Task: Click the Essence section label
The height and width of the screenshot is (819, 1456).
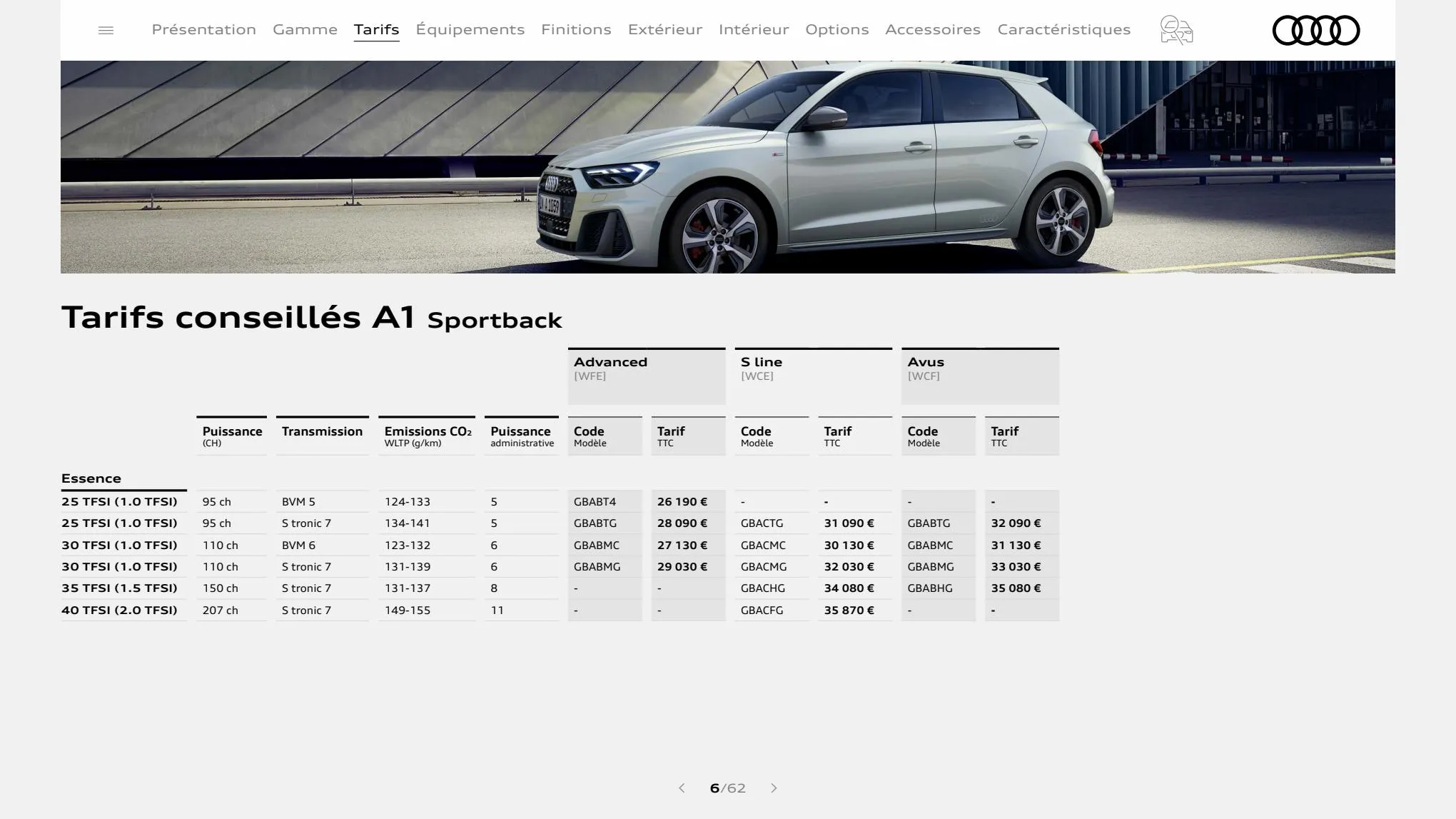Action: pos(91,478)
